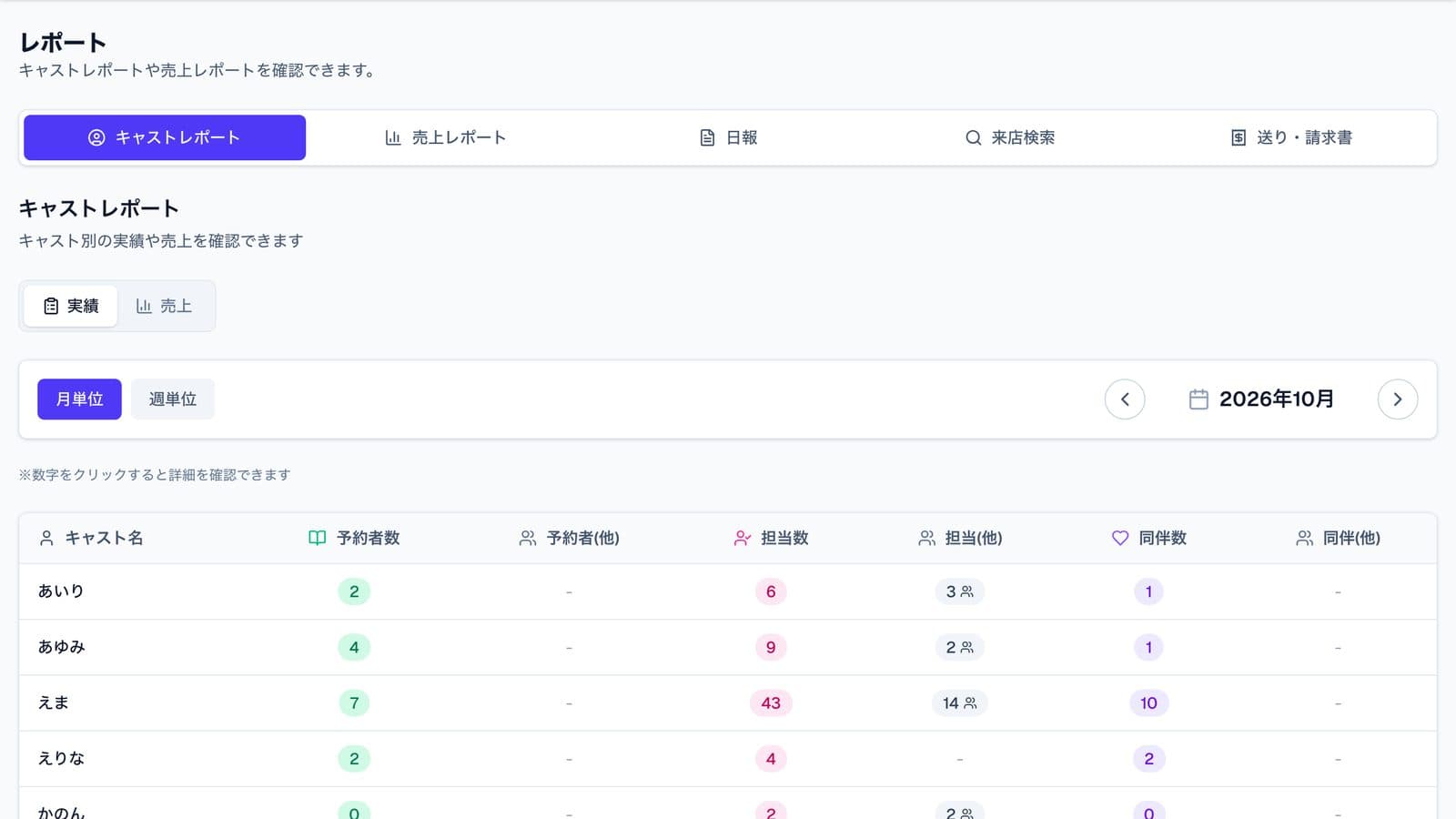Click the chart icon on 売上レポート tab
The image size is (1456, 819).
point(393,137)
